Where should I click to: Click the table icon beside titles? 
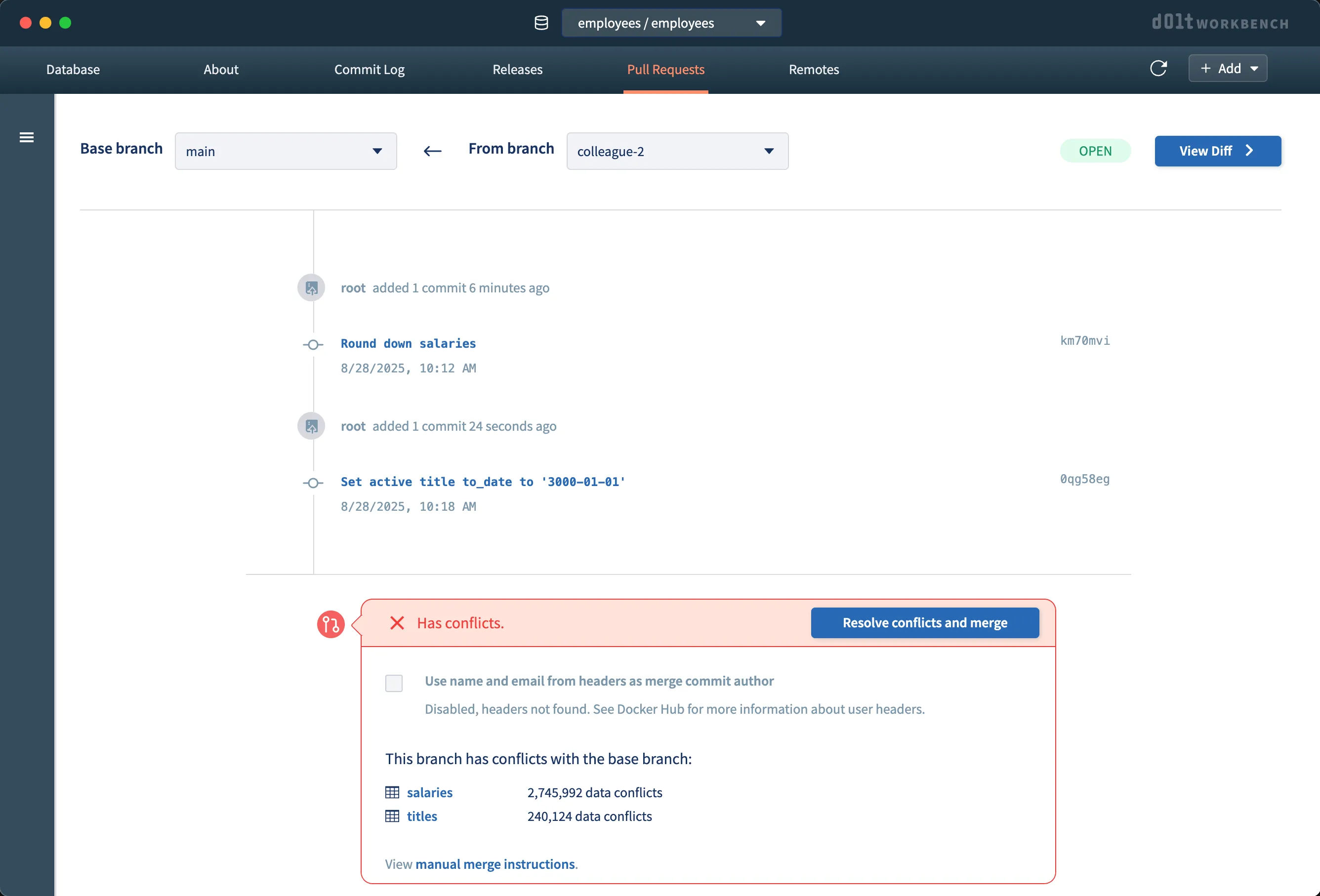tap(392, 816)
